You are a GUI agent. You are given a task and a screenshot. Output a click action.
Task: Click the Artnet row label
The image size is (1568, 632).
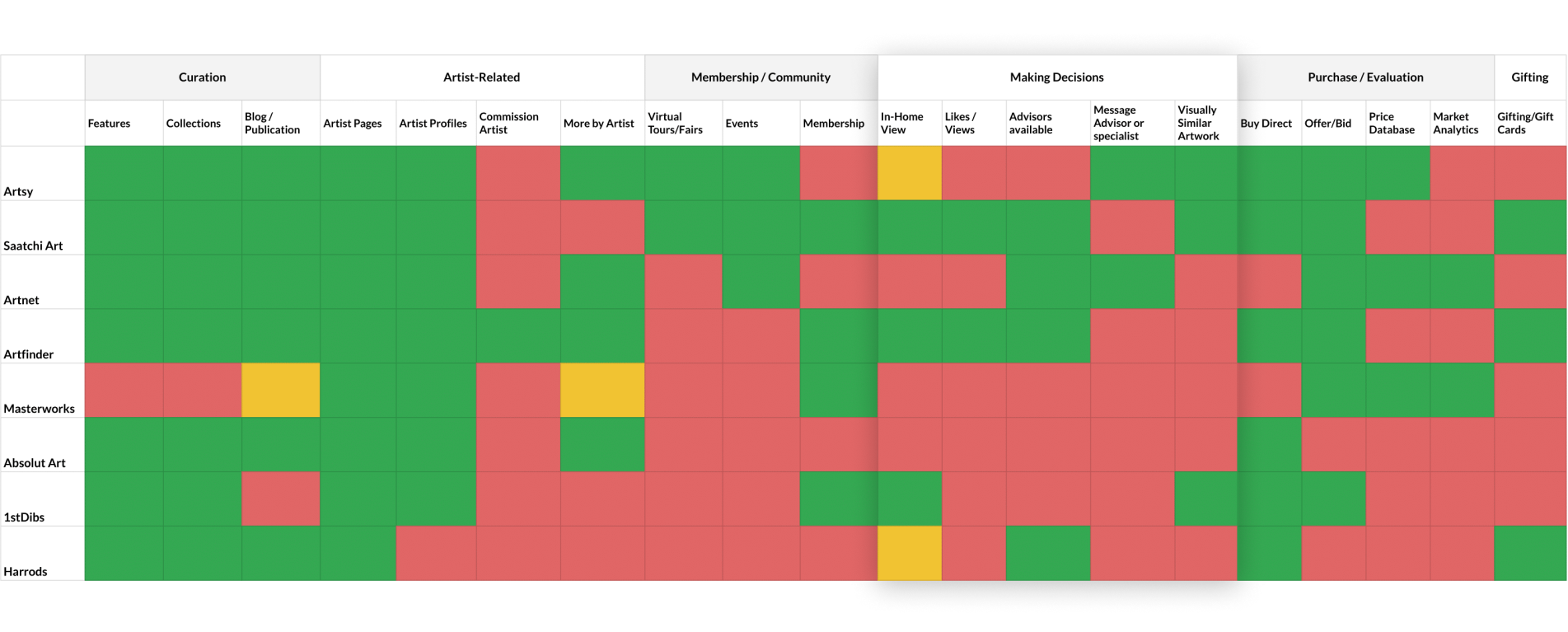click(x=21, y=300)
